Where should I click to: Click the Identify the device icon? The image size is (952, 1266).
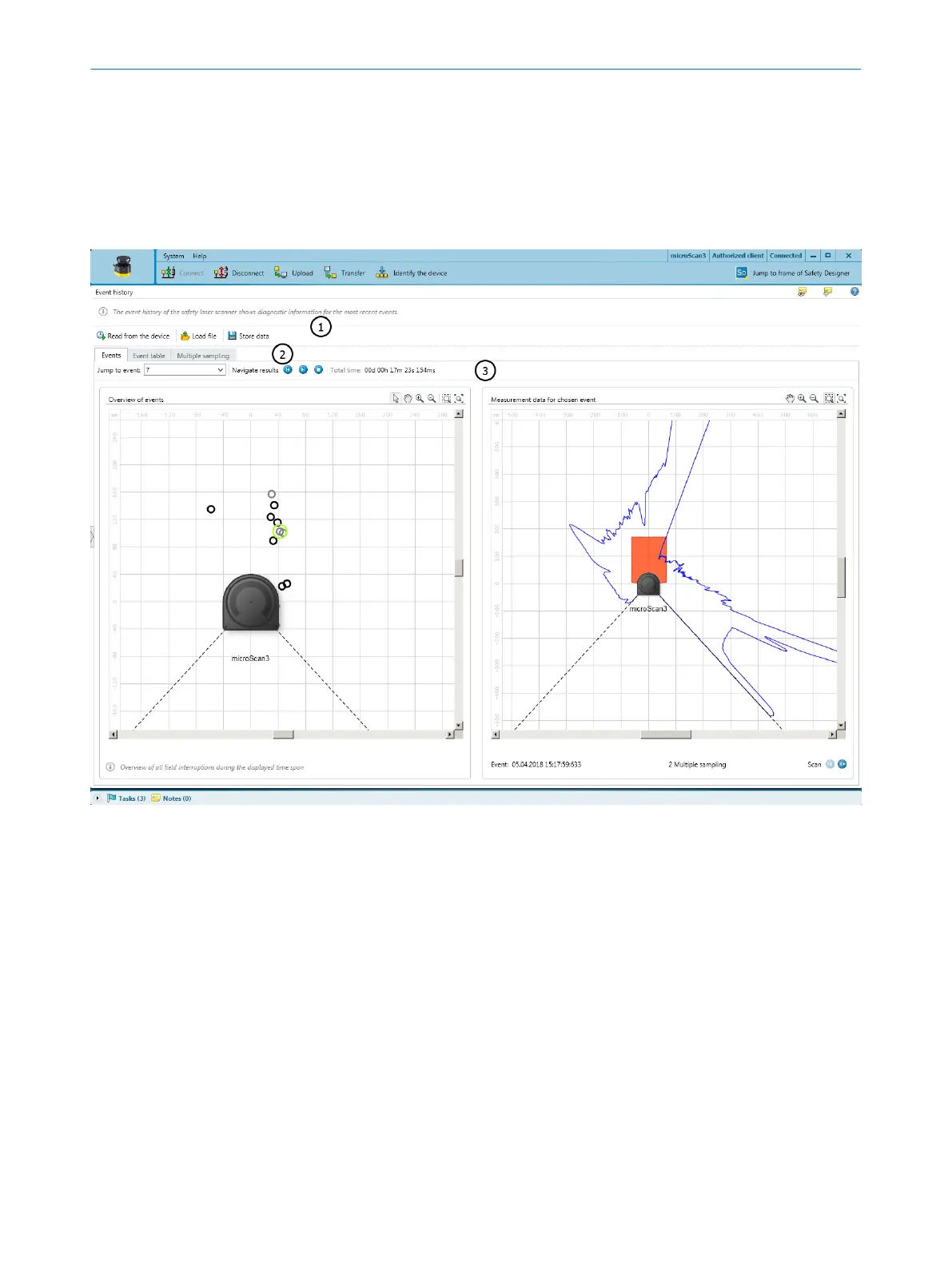382,273
